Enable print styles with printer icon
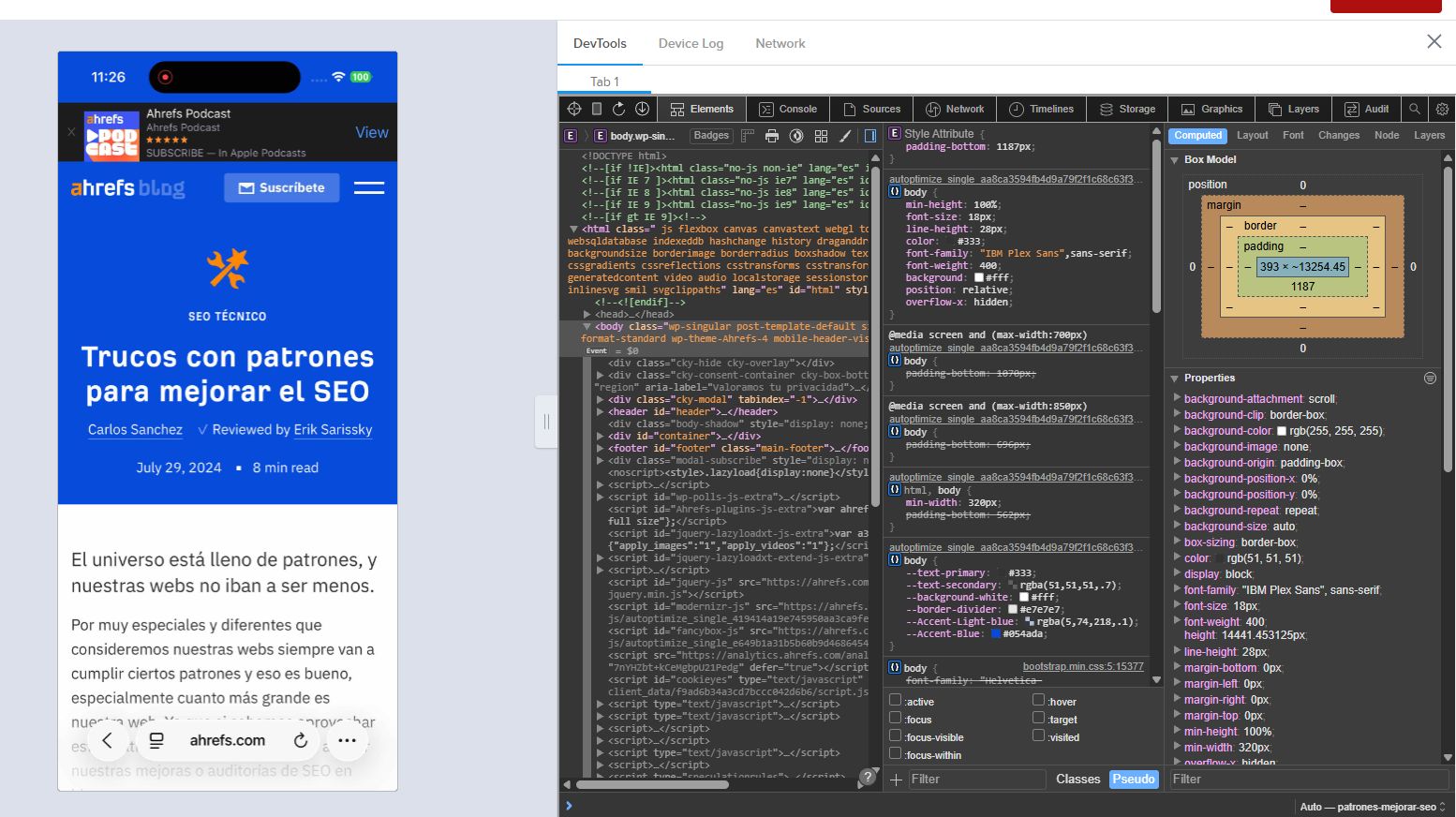This screenshot has width=1456, height=817. tap(772, 136)
